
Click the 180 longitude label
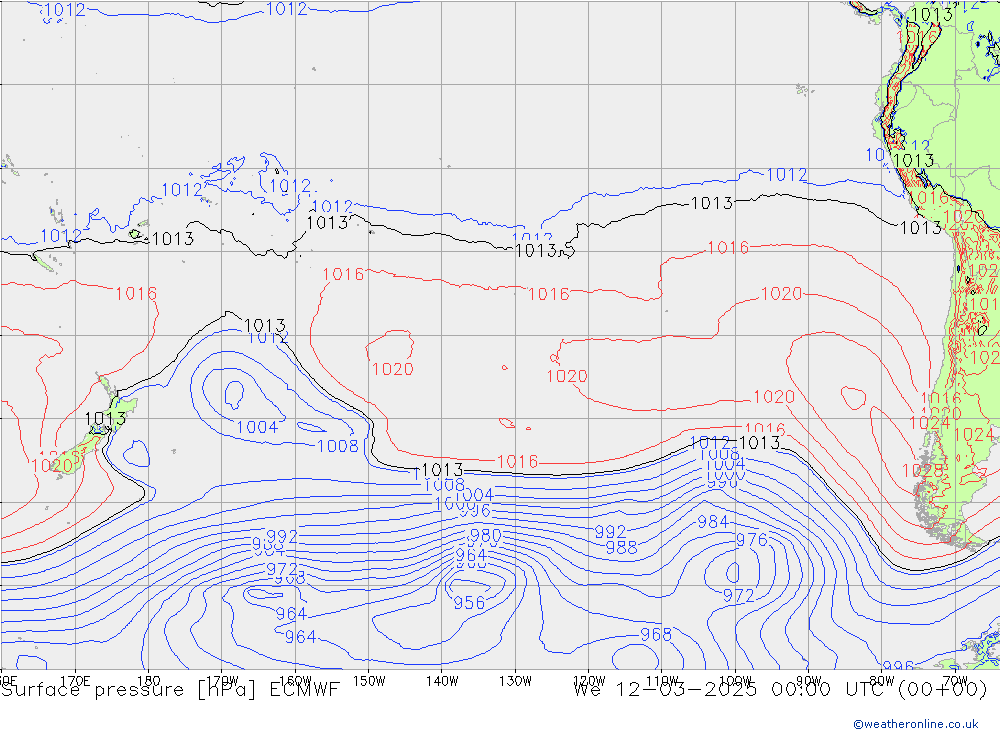pos(149,681)
